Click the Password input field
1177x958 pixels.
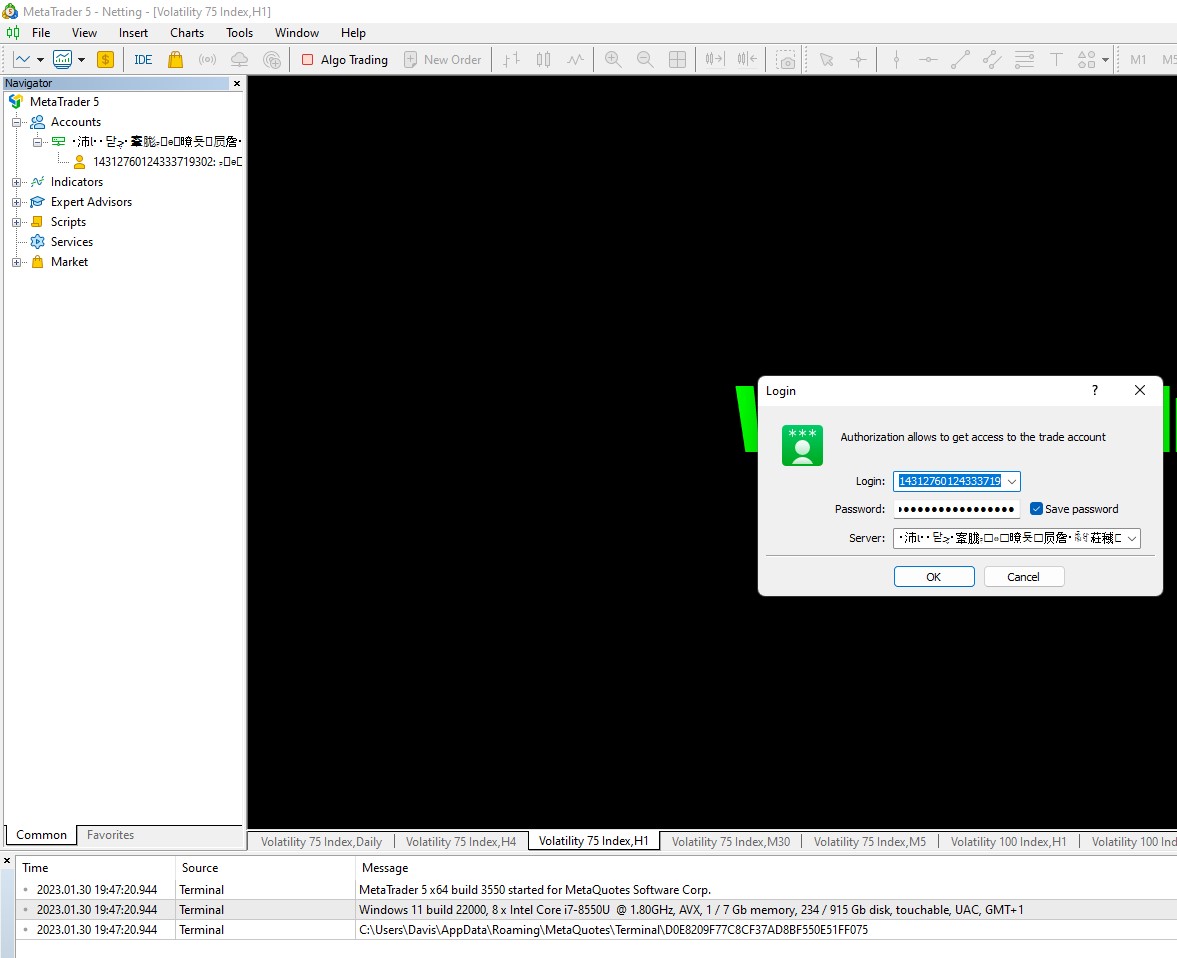956,509
